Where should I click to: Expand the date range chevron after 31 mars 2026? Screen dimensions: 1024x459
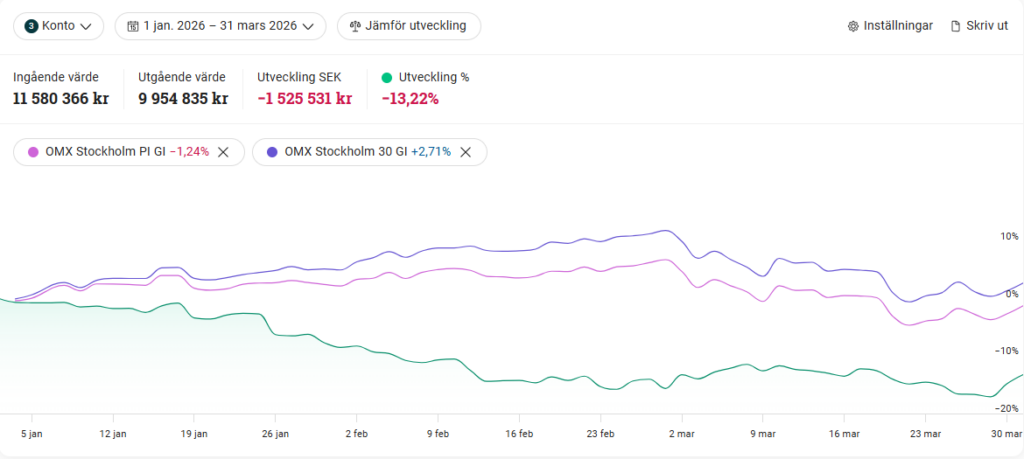pos(308,26)
